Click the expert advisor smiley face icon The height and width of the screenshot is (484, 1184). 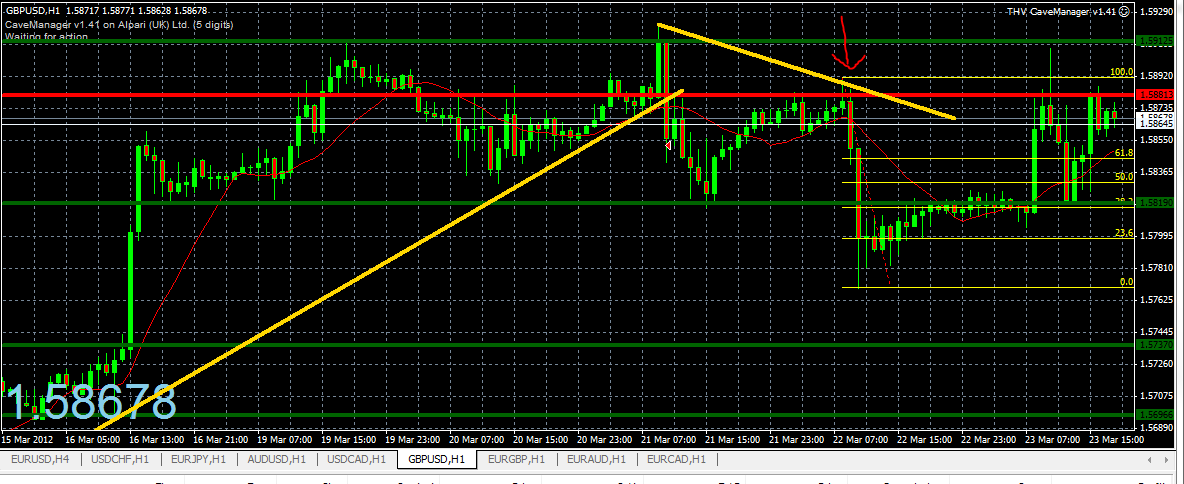point(1124,11)
